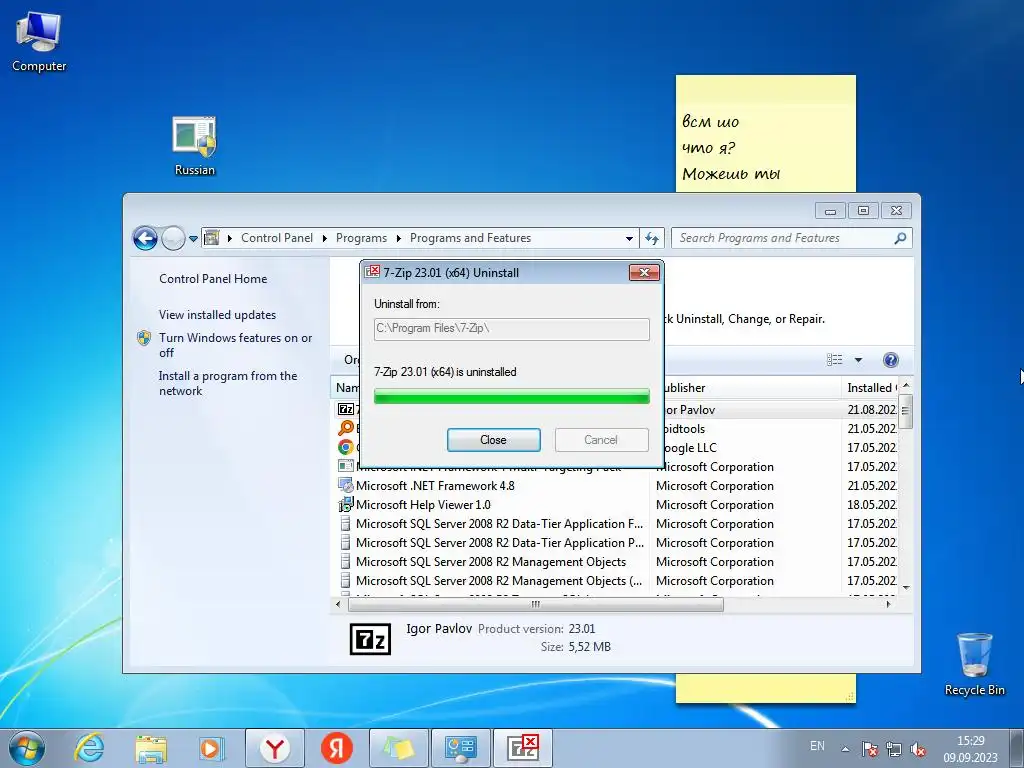
Task: Click the Back arrow in Control Panel
Action: pos(145,238)
